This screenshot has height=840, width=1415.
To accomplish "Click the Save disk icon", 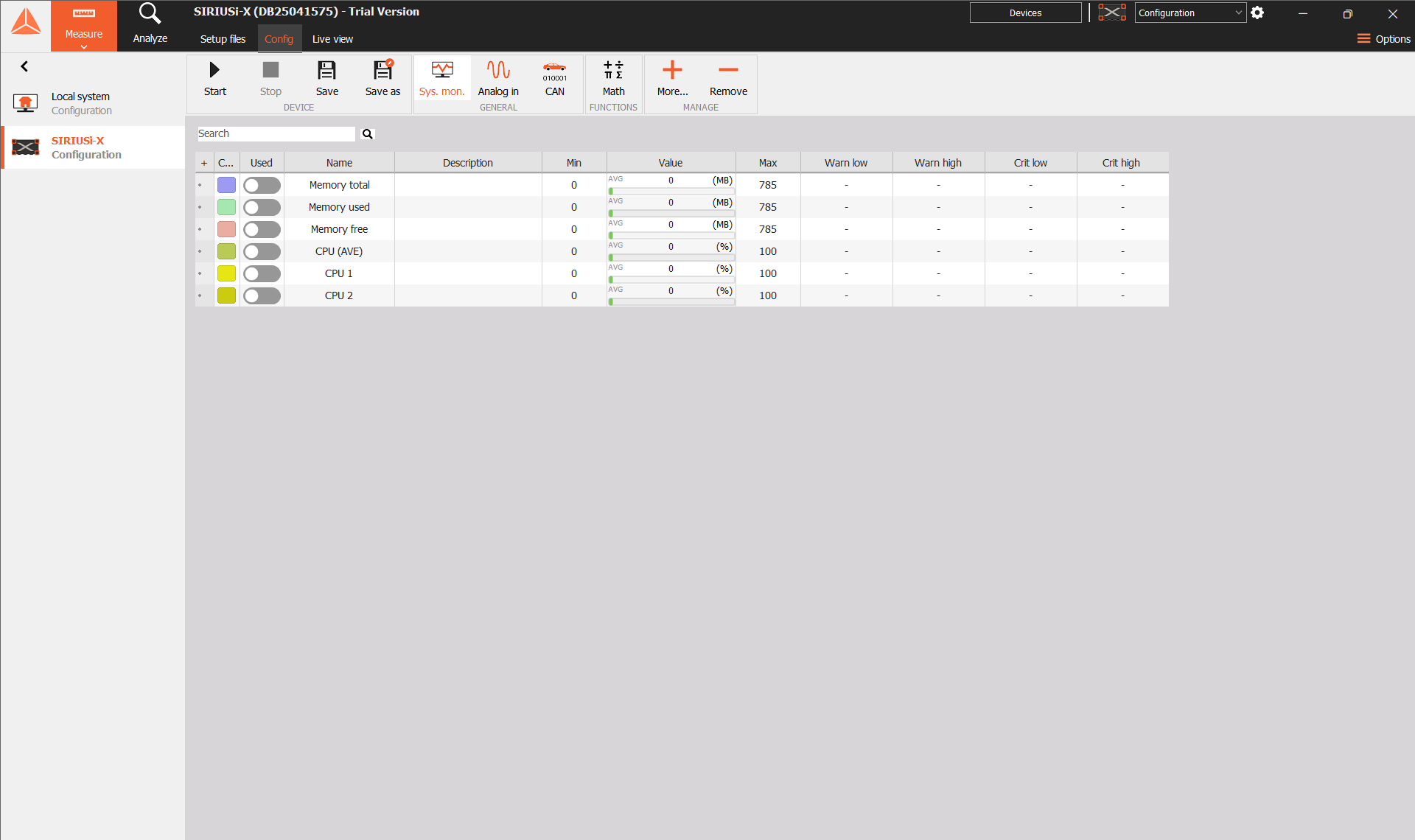I will (x=326, y=71).
